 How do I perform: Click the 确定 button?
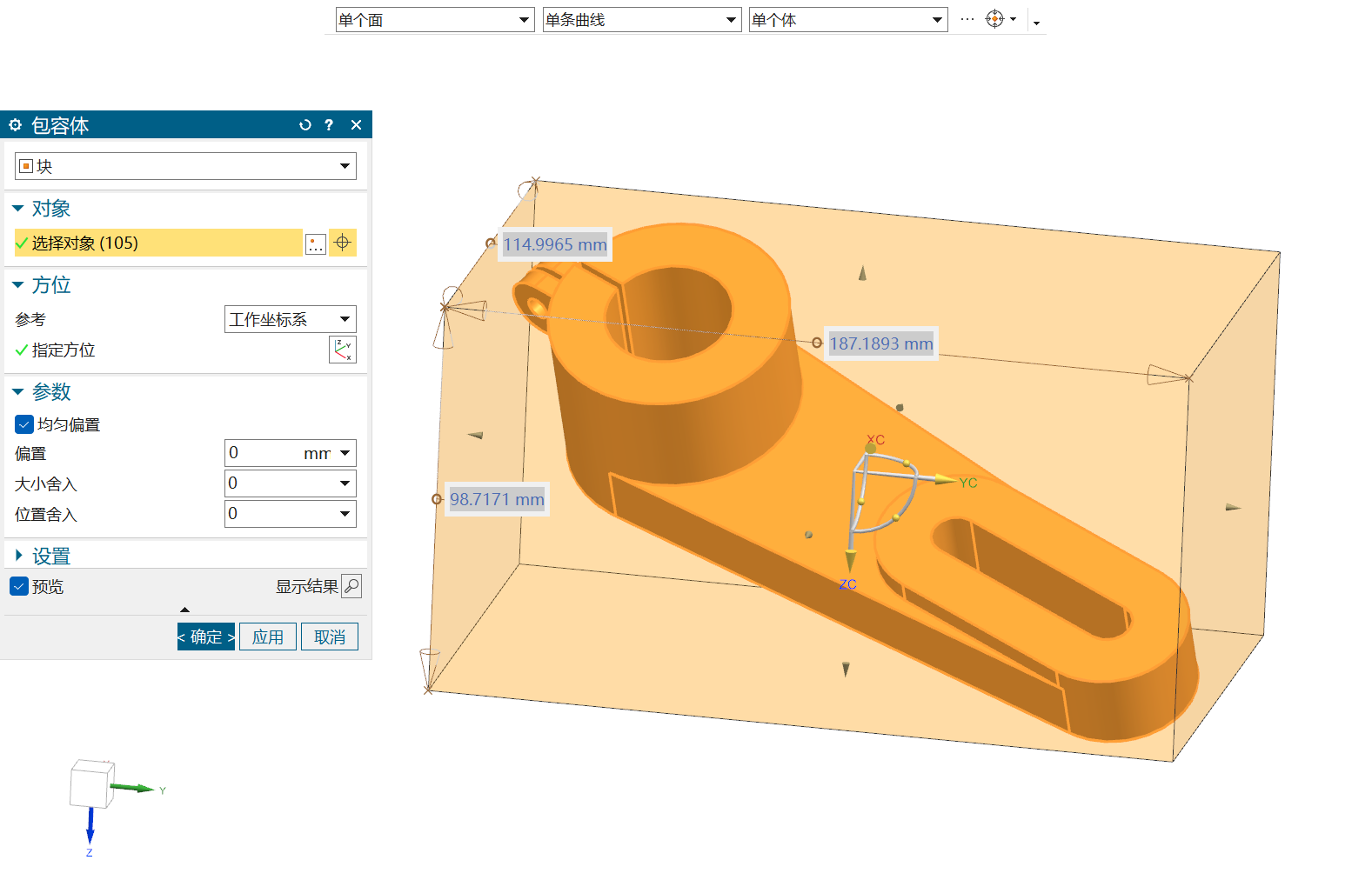(206, 637)
